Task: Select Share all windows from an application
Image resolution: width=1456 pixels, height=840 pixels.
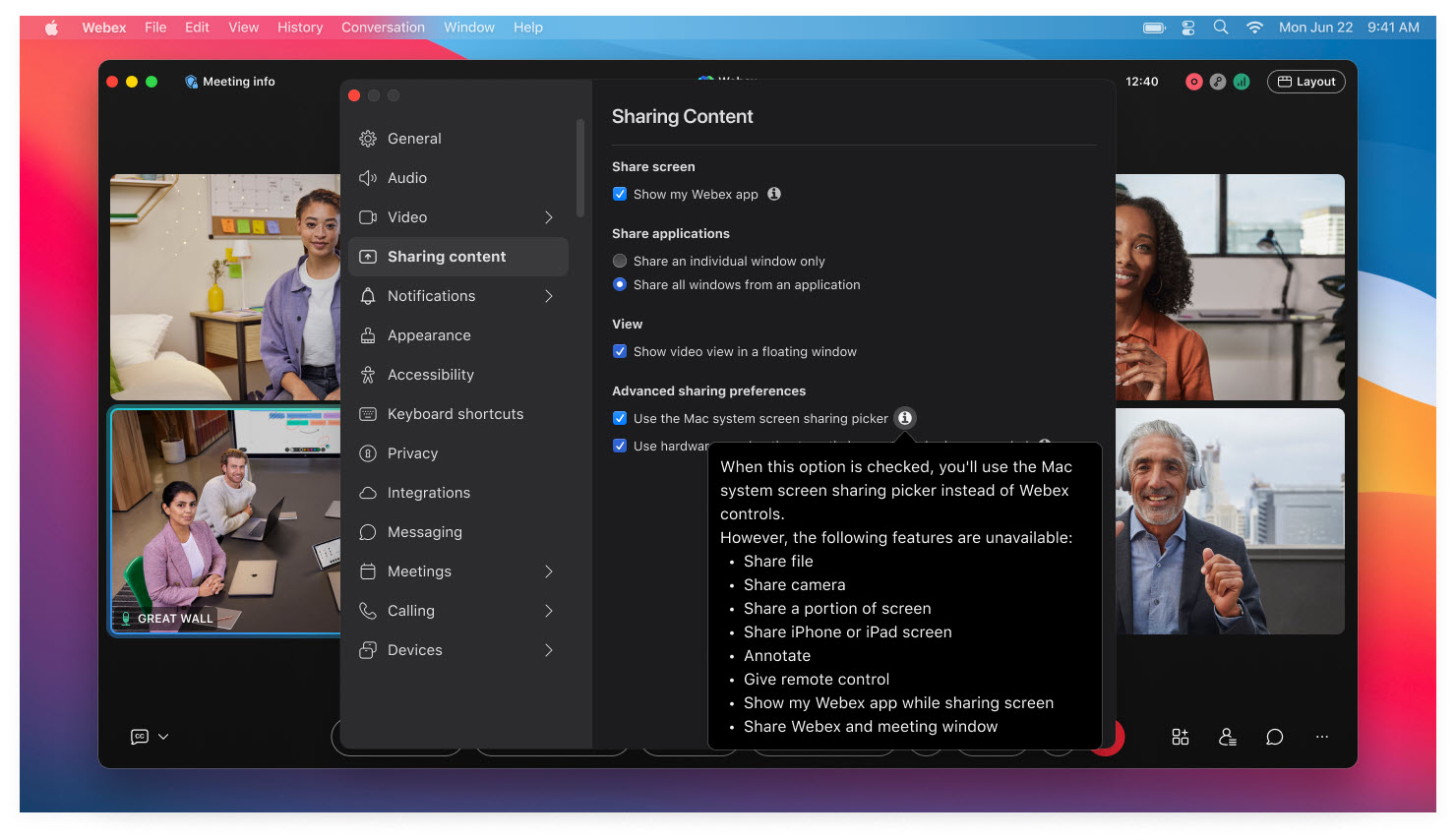Action: [x=620, y=284]
